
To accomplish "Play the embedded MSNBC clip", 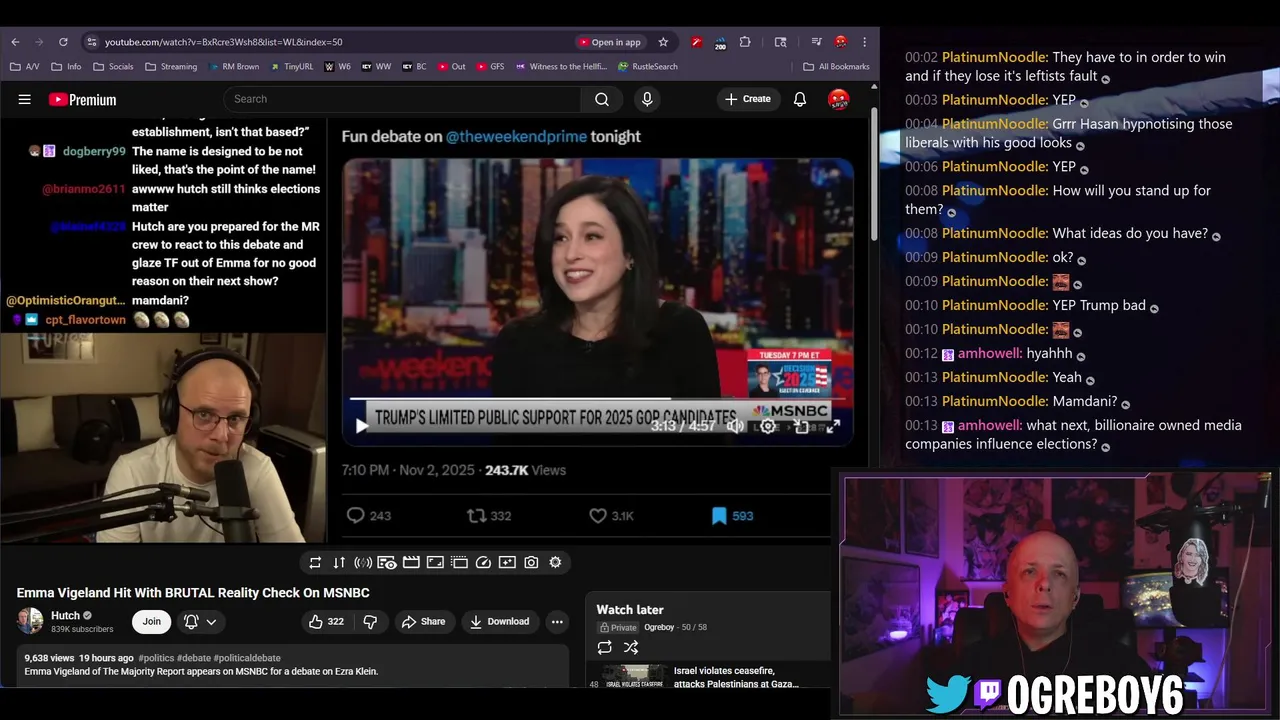I will pos(362,426).
